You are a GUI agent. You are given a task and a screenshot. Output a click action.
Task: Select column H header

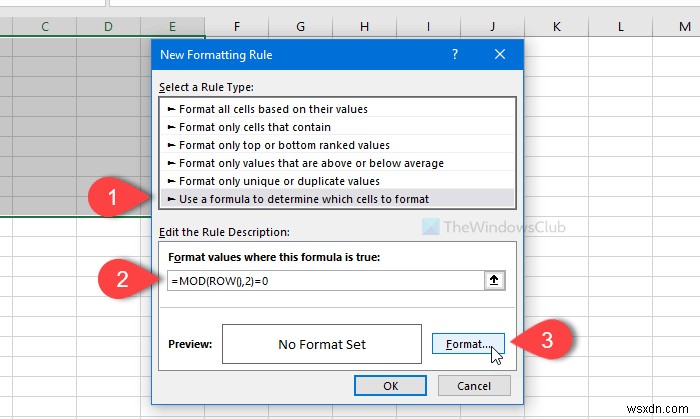point(365,27)
